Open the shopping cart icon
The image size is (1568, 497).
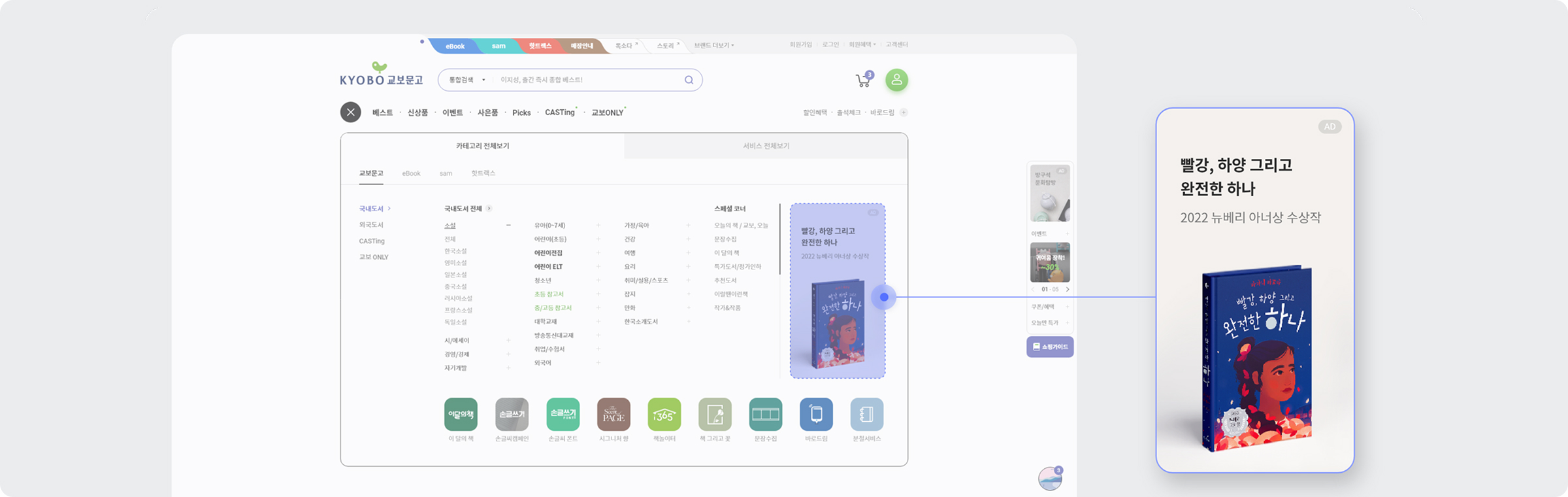[864, 80]
